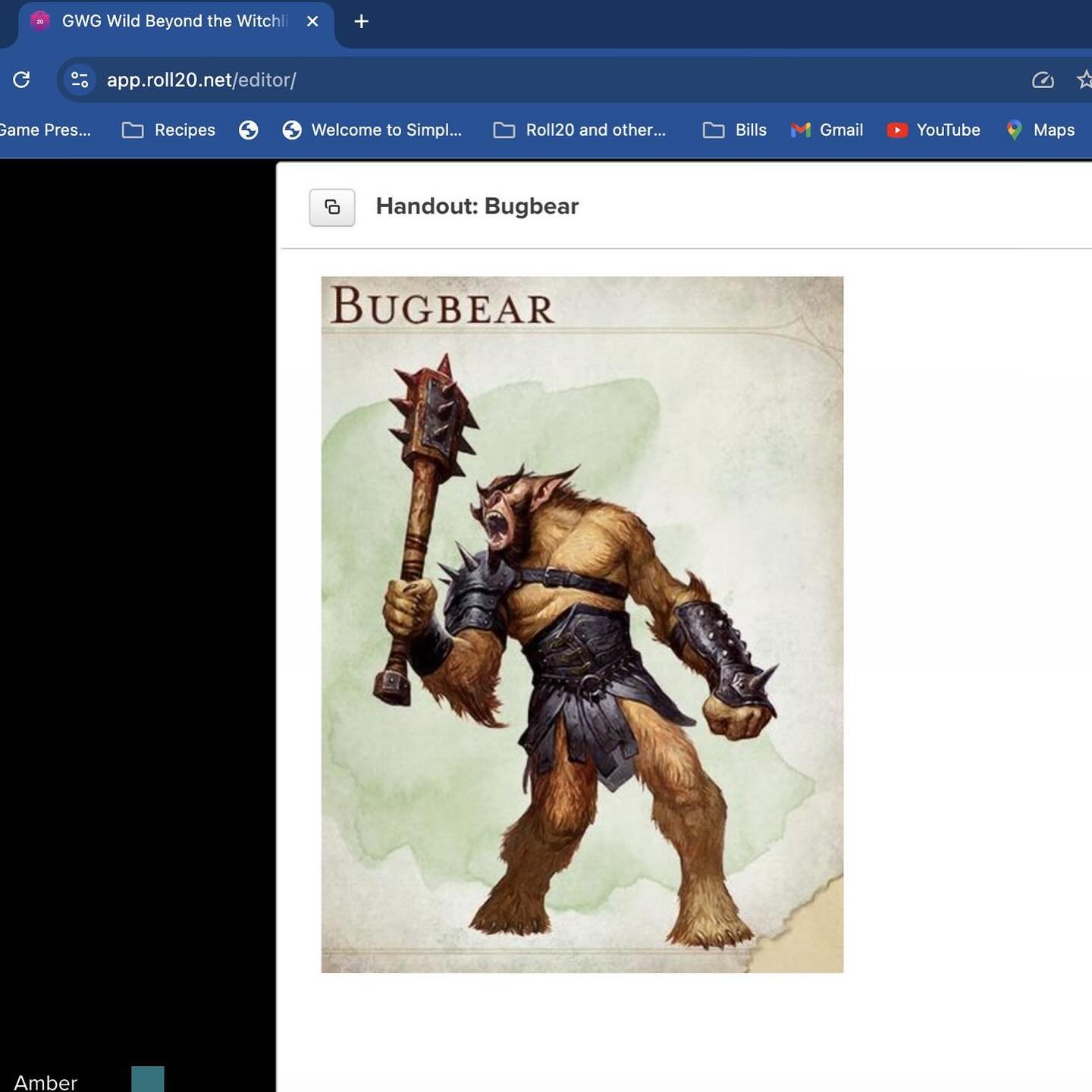
Task: Click the Amber player name
Action: point(45,1082)
